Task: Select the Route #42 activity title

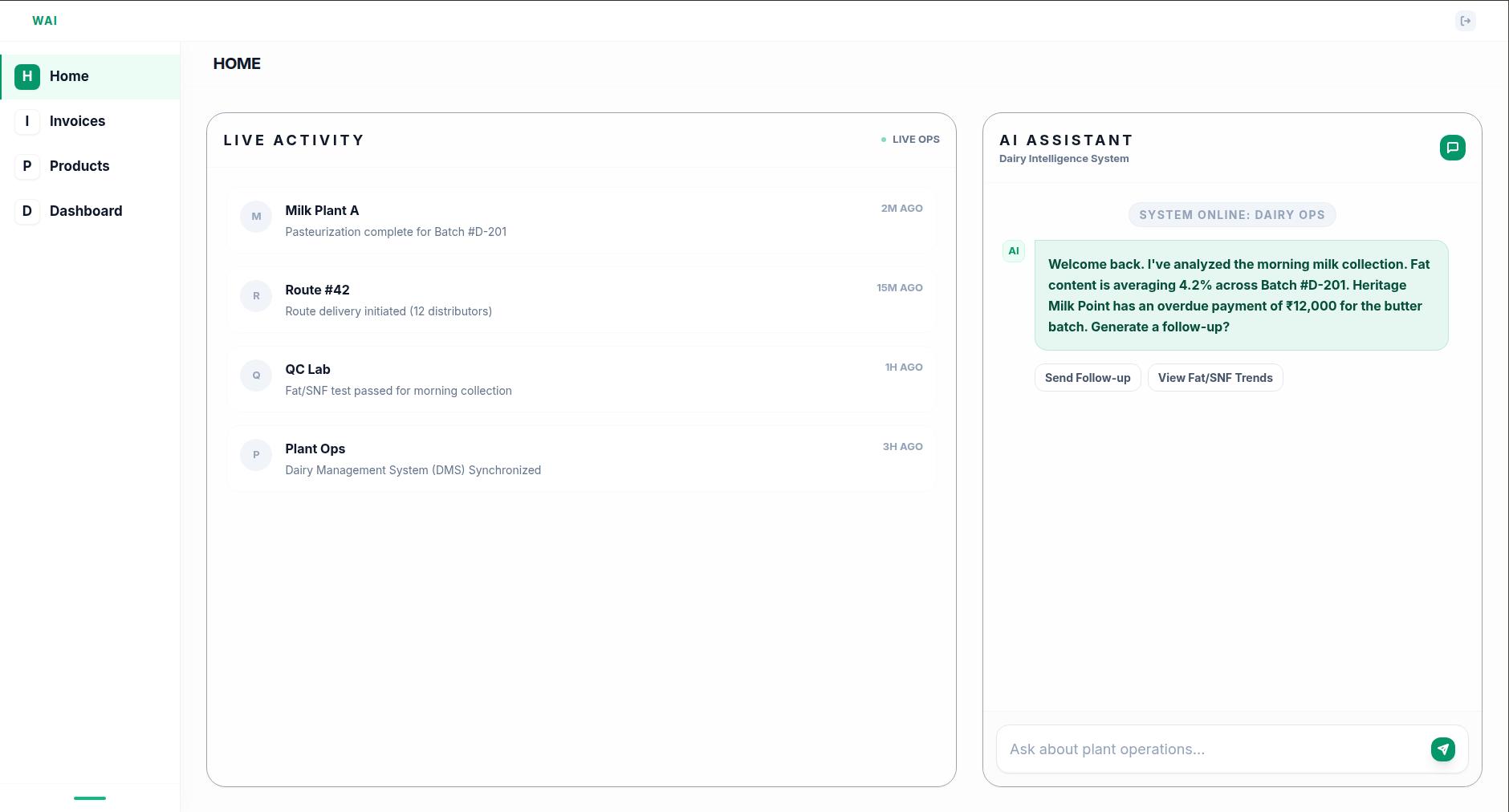Action: 317,290
